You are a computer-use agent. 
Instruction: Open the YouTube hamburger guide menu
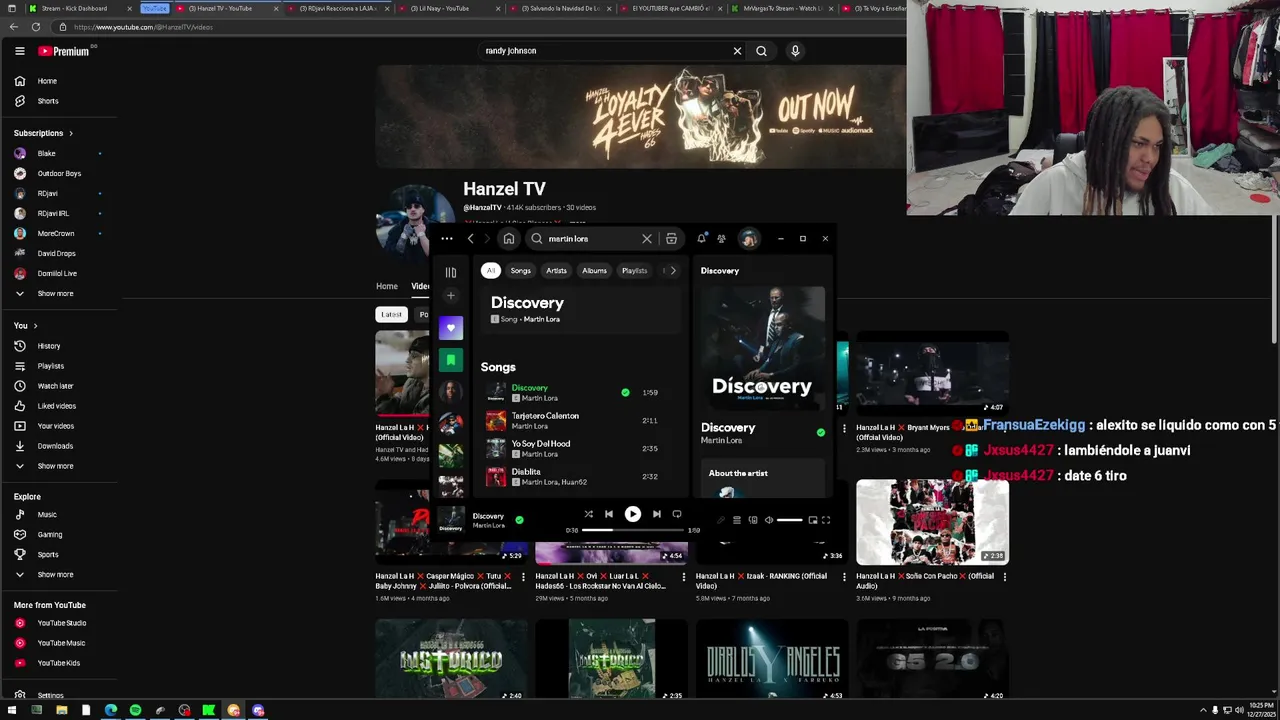coord(19,51)
